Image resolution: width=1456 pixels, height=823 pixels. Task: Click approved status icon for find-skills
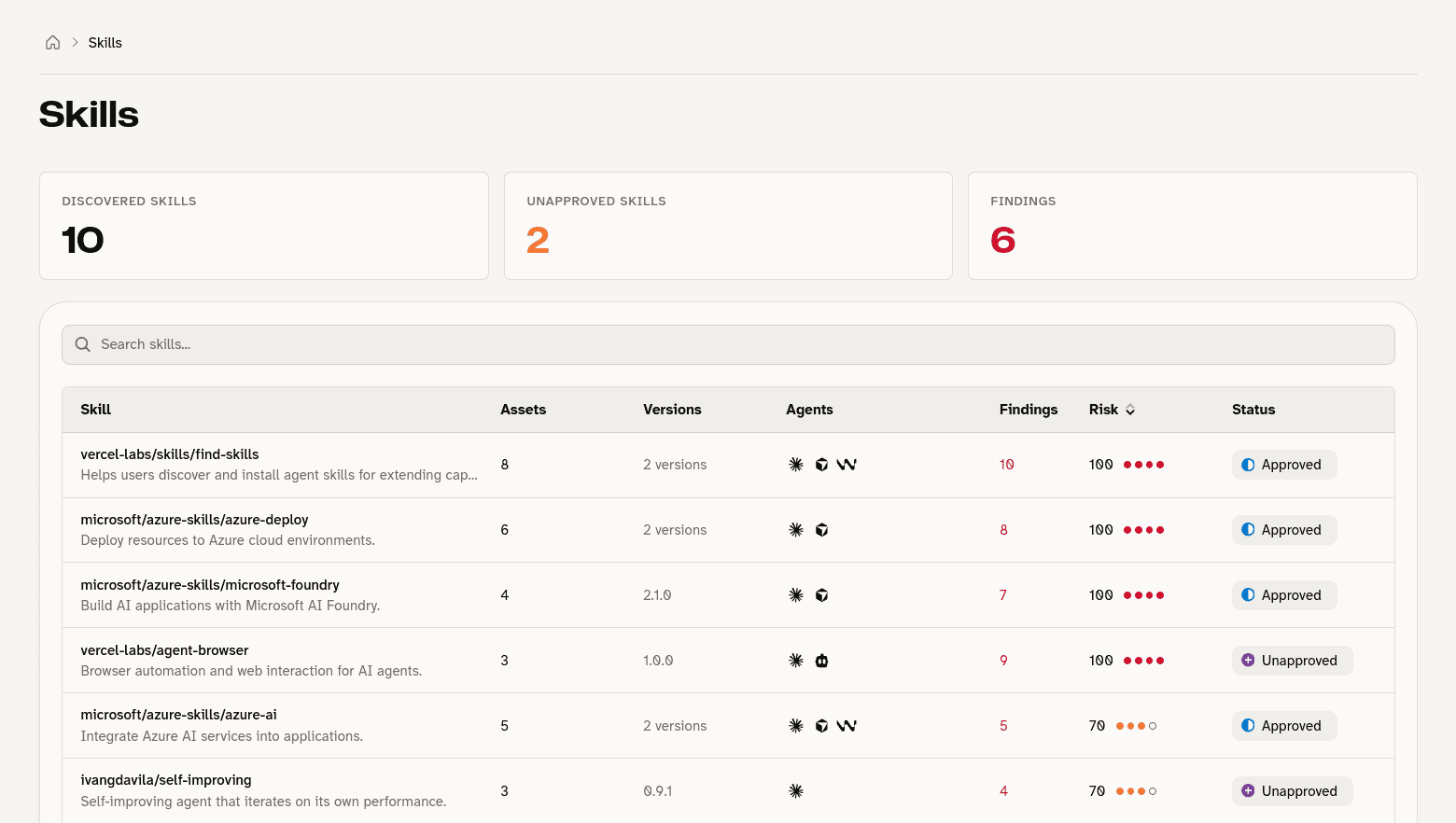(x=1248, y=465)
